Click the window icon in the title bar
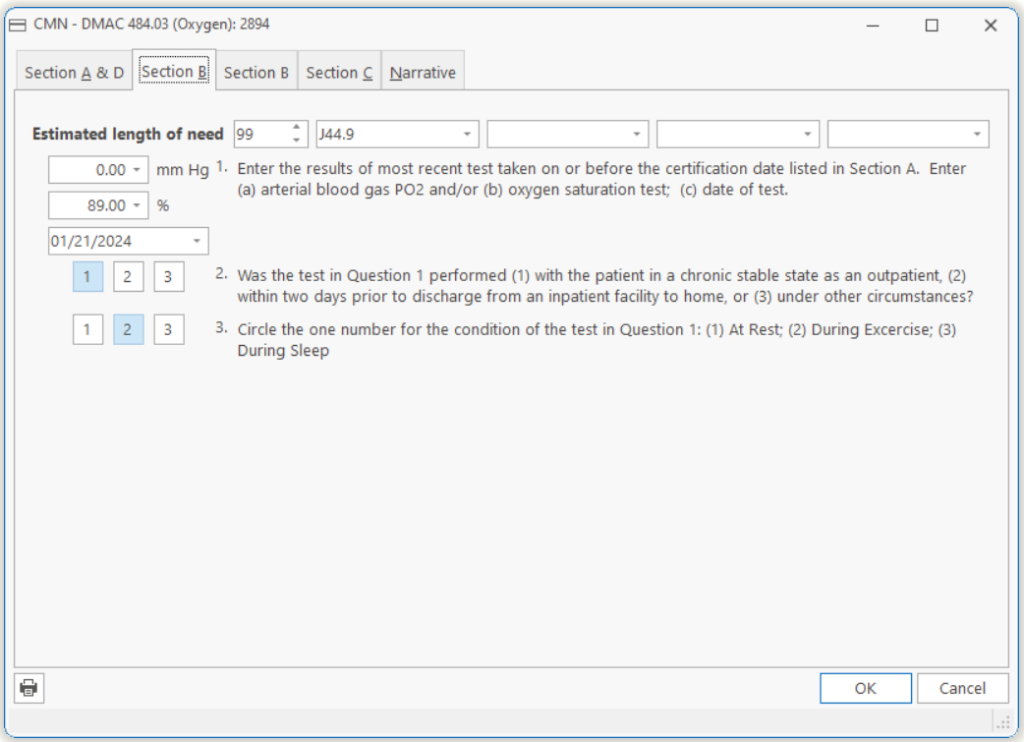The width and height of the screenshot is (1024, 742). point(17,25)
